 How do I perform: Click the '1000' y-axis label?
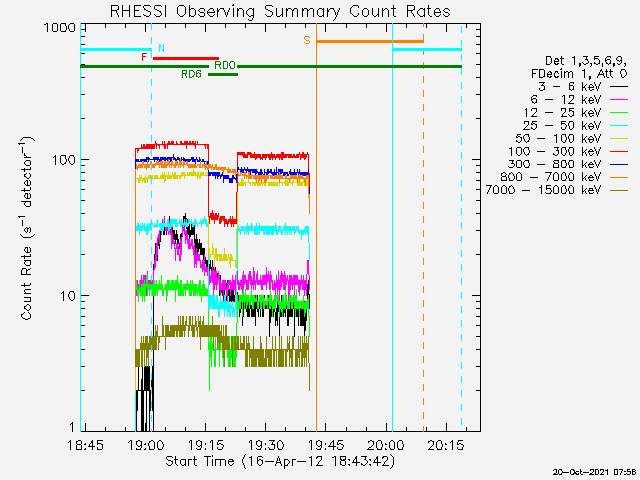click(59, 28)
